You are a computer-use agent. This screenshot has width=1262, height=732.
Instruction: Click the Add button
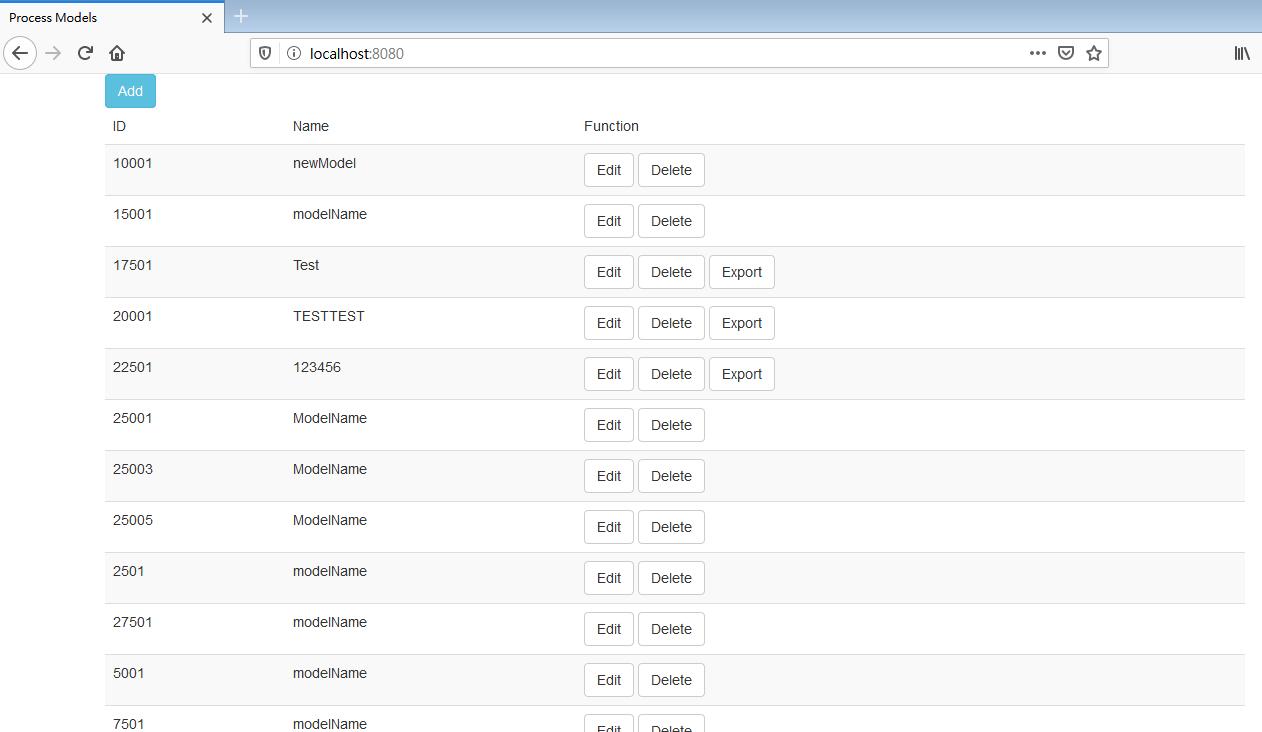[130, 91]
